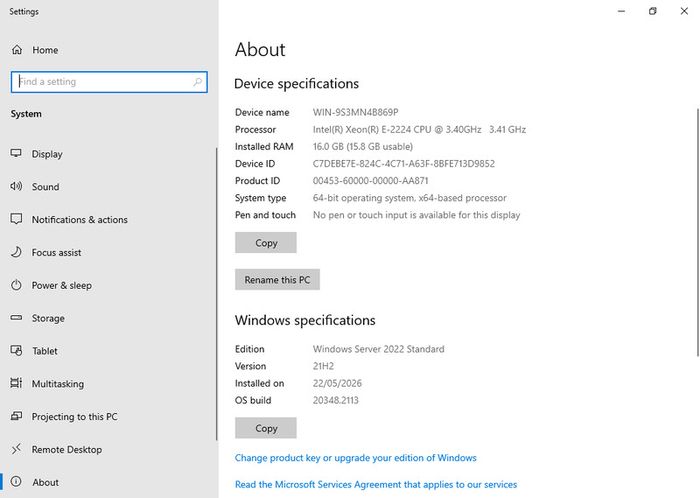The height and width of the screenshot is (498, 700).
Task: Select Storage in the sidebar
Action: pyautogui.click(x=108, y=318)
